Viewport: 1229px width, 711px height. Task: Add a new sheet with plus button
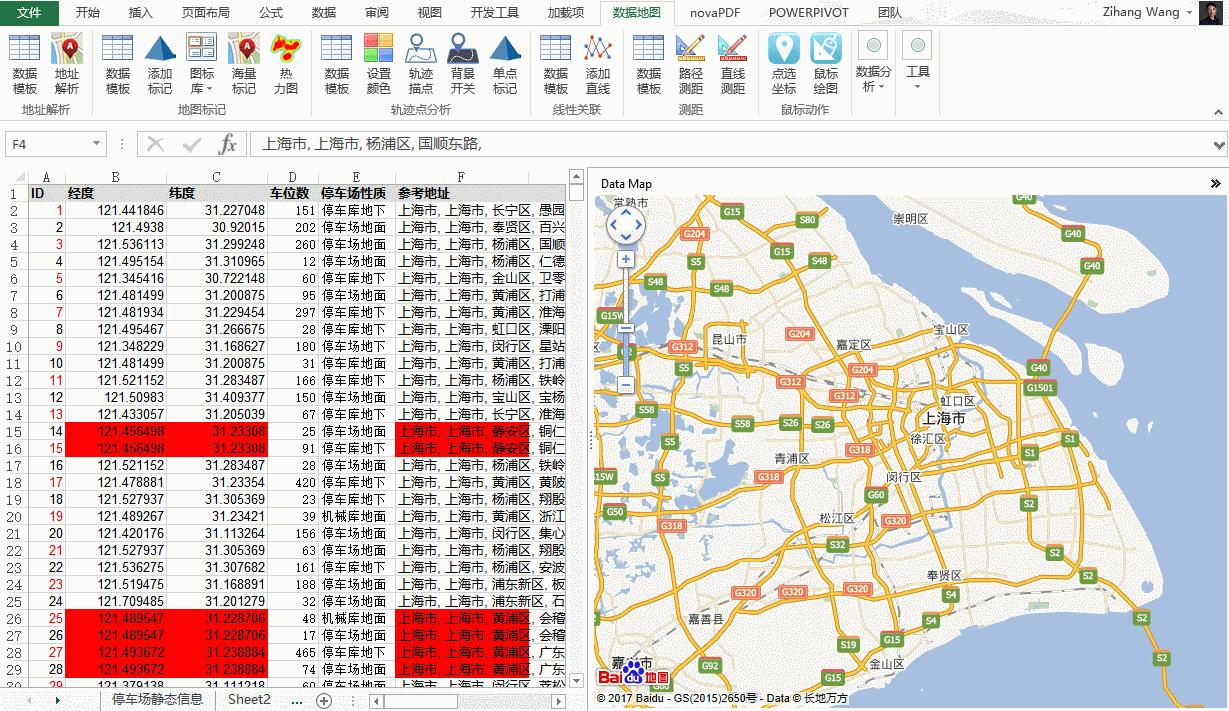[x=323, y=700]
